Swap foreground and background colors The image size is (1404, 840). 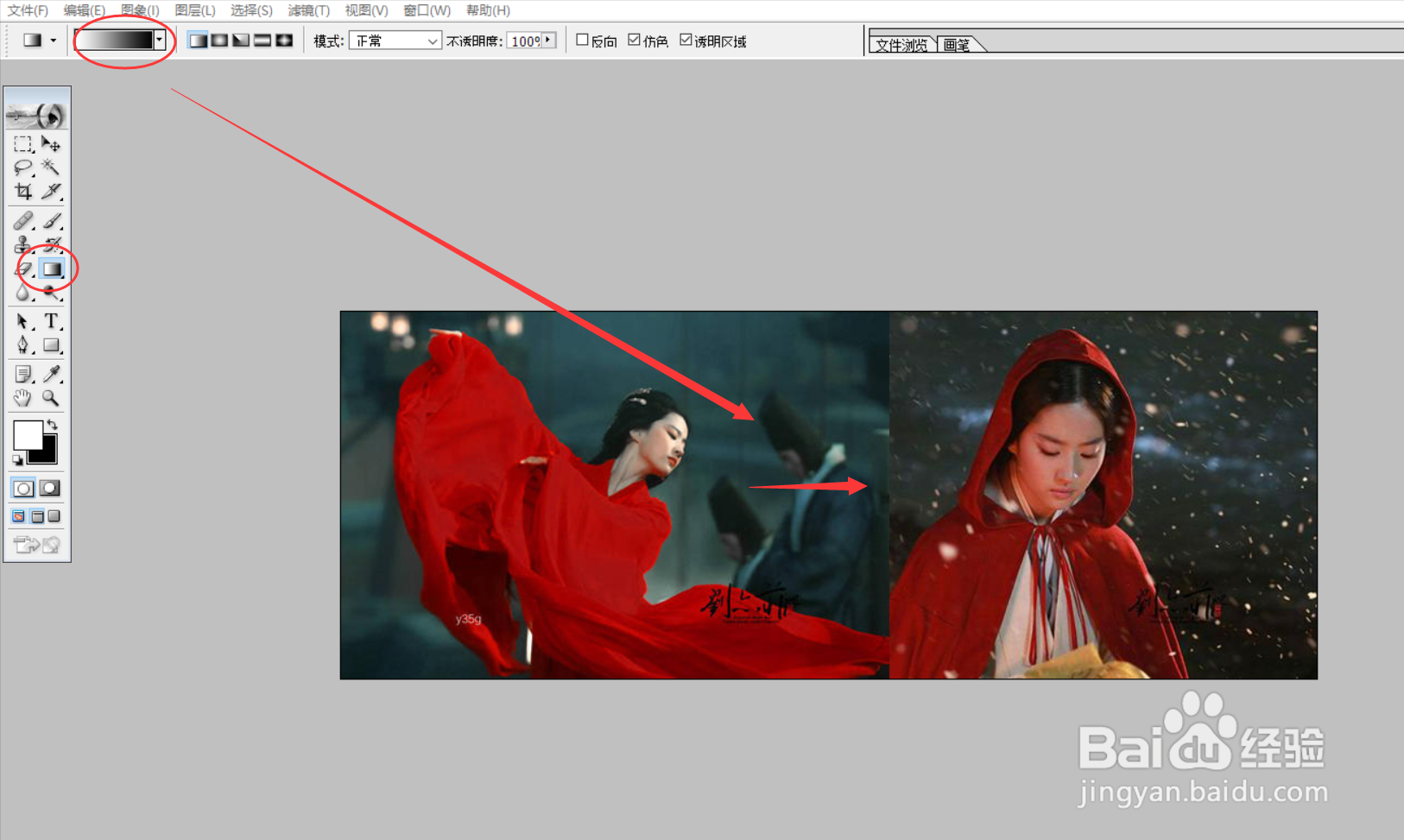[52, 424]
